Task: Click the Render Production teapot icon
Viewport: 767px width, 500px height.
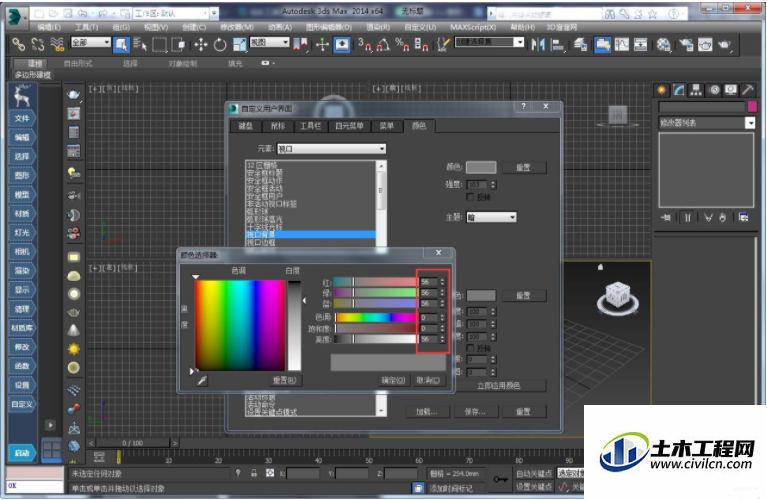Action: click(724, 45)
